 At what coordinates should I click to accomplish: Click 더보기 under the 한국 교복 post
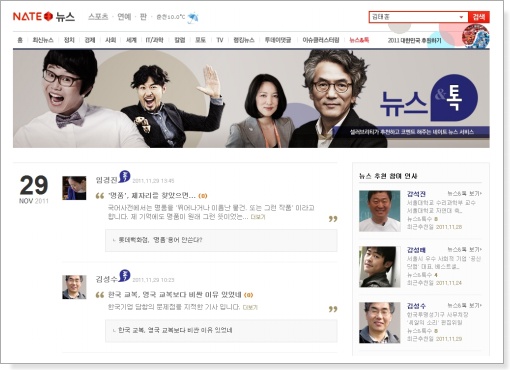coord(250,307)
